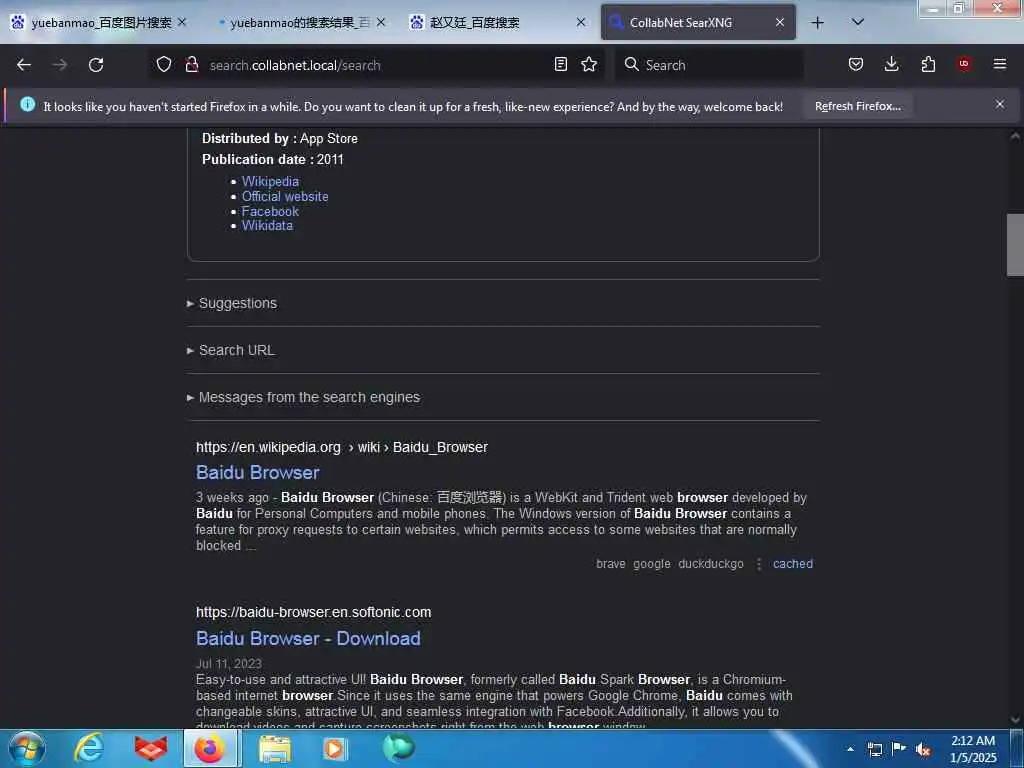Click the Publication date 2011 text
1024x768 pixels.
[x=272, y=159]
